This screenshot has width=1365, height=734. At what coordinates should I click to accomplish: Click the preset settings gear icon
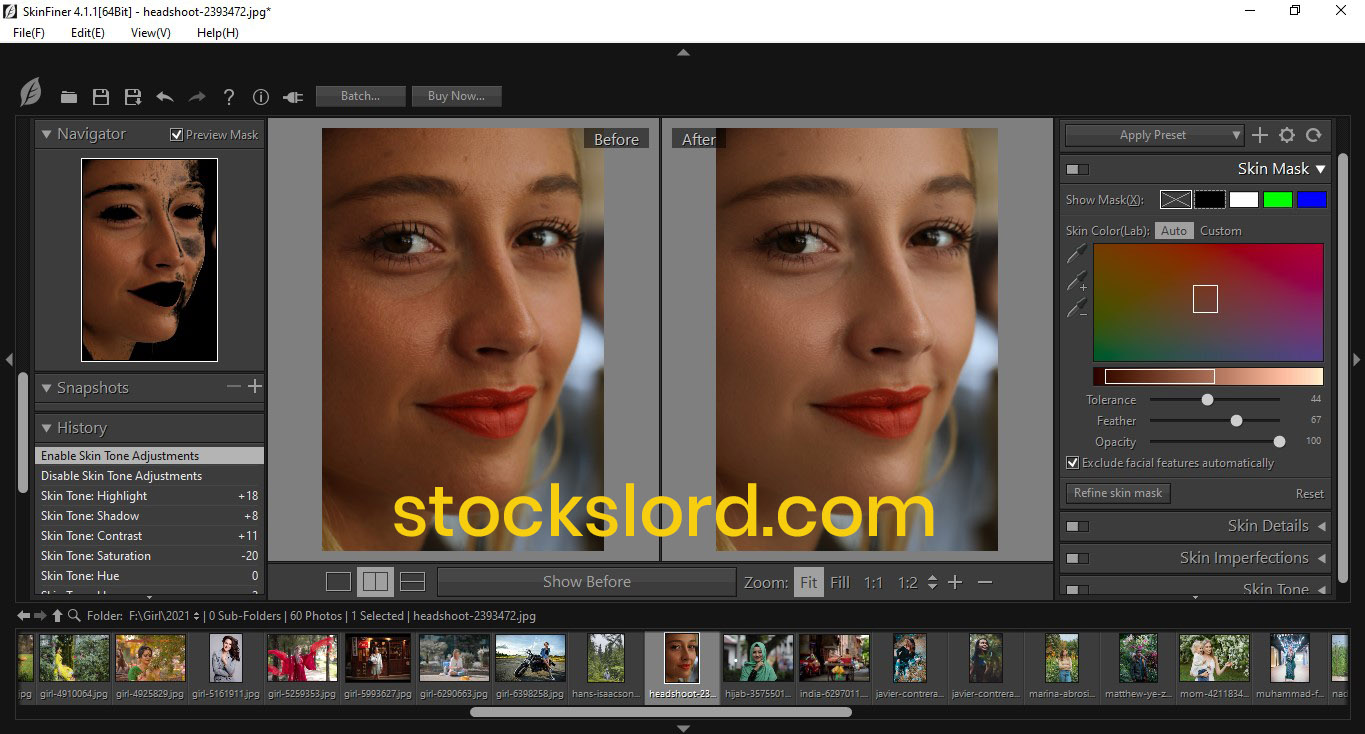click(x=1287, y=135)
